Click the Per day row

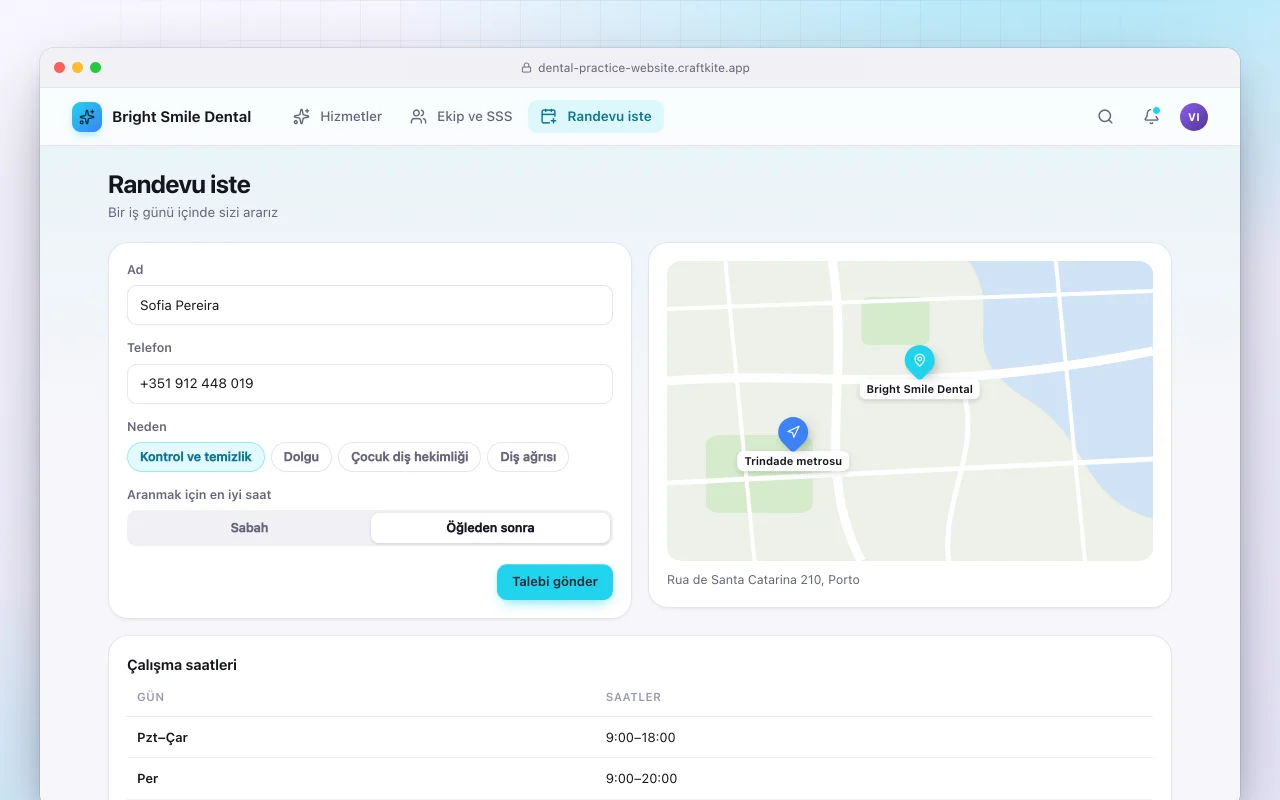click(x=640, y=779)
